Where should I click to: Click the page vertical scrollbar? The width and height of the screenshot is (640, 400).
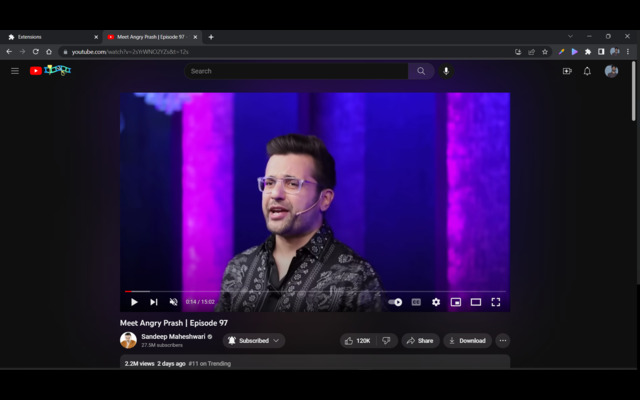tap(633, 91)
